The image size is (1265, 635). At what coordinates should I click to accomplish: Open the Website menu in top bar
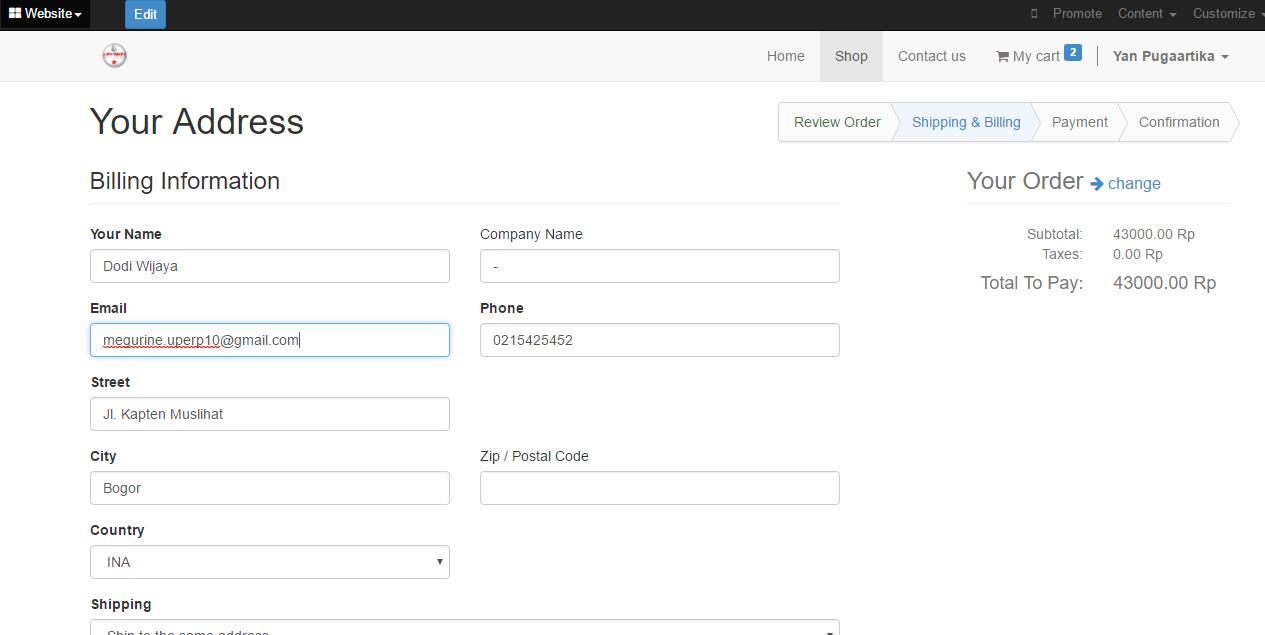[x=45, y=14]
